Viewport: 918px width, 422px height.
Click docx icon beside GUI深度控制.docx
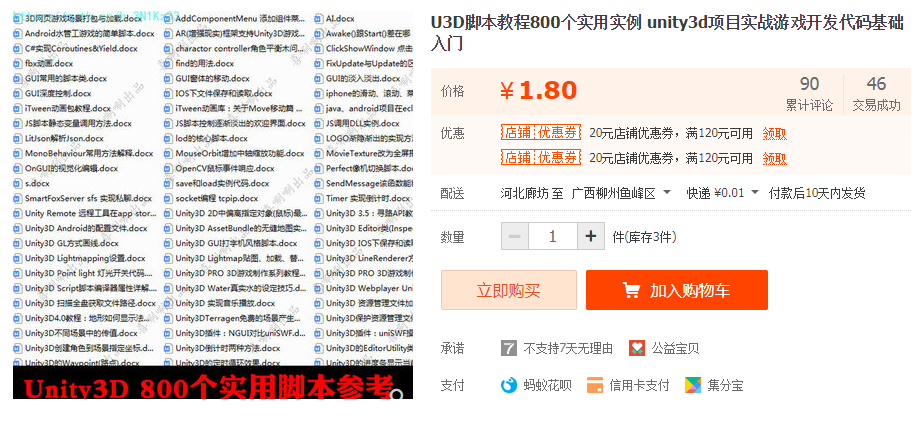pos(18,93)
